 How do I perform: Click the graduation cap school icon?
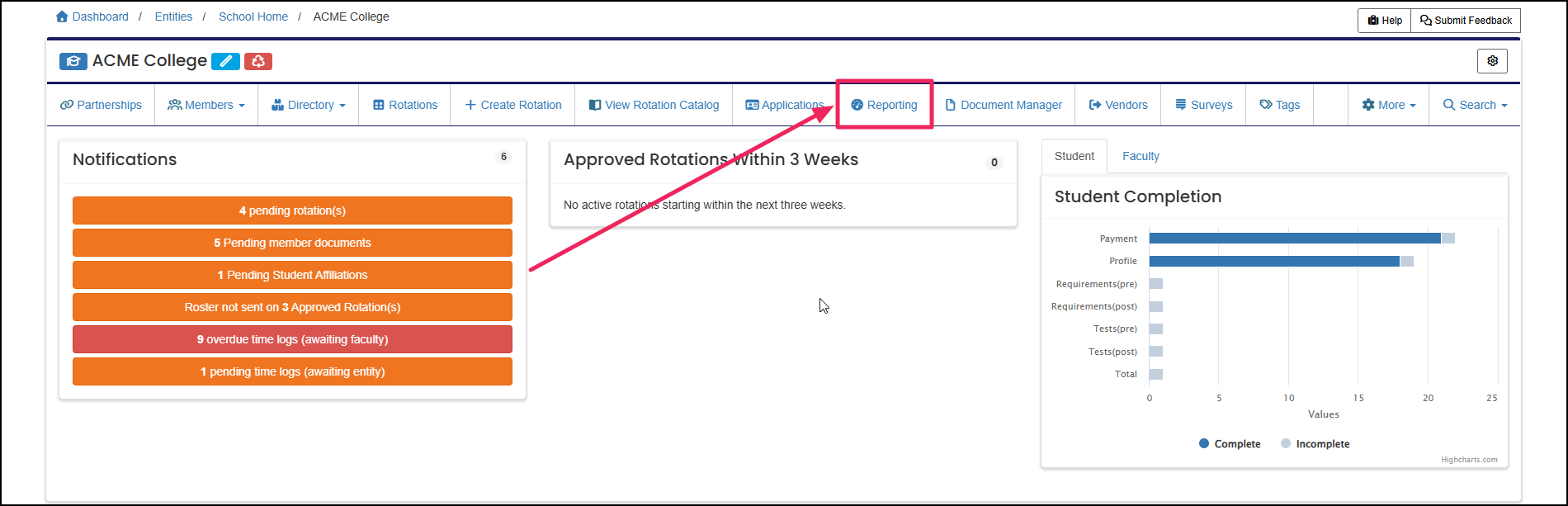click(x=73, y=61)
